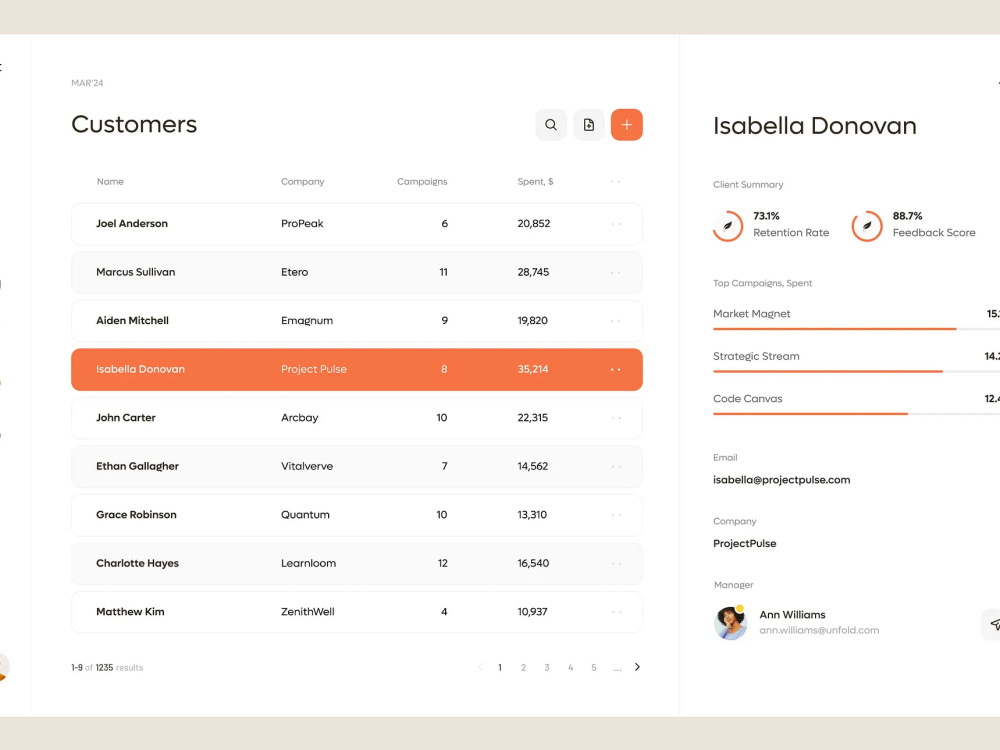The width and height of the screenshot is (1000, 750).
Task: Select Grace Robinson customer name
Action: pos(136,515)
